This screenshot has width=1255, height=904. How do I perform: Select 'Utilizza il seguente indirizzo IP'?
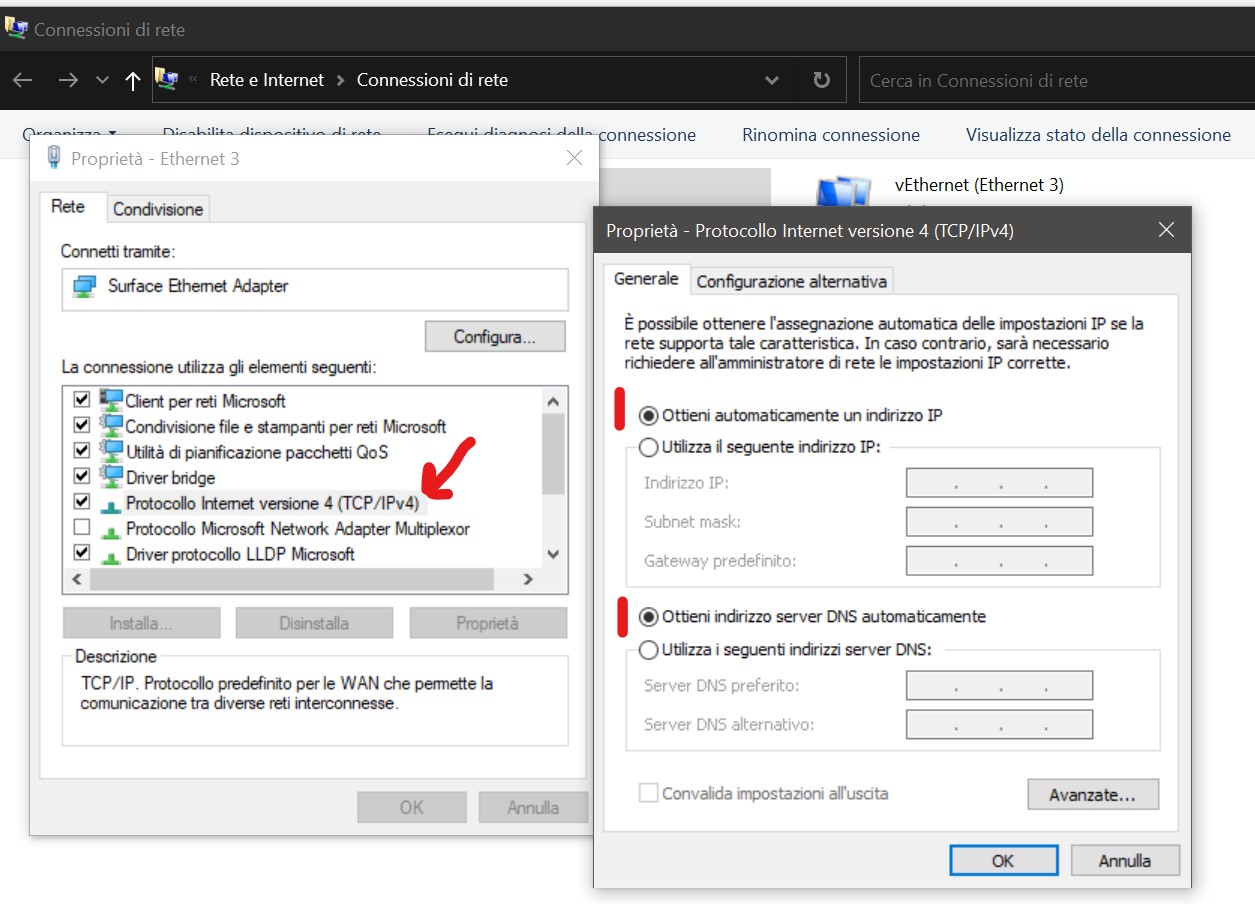[x=649, y=447]
